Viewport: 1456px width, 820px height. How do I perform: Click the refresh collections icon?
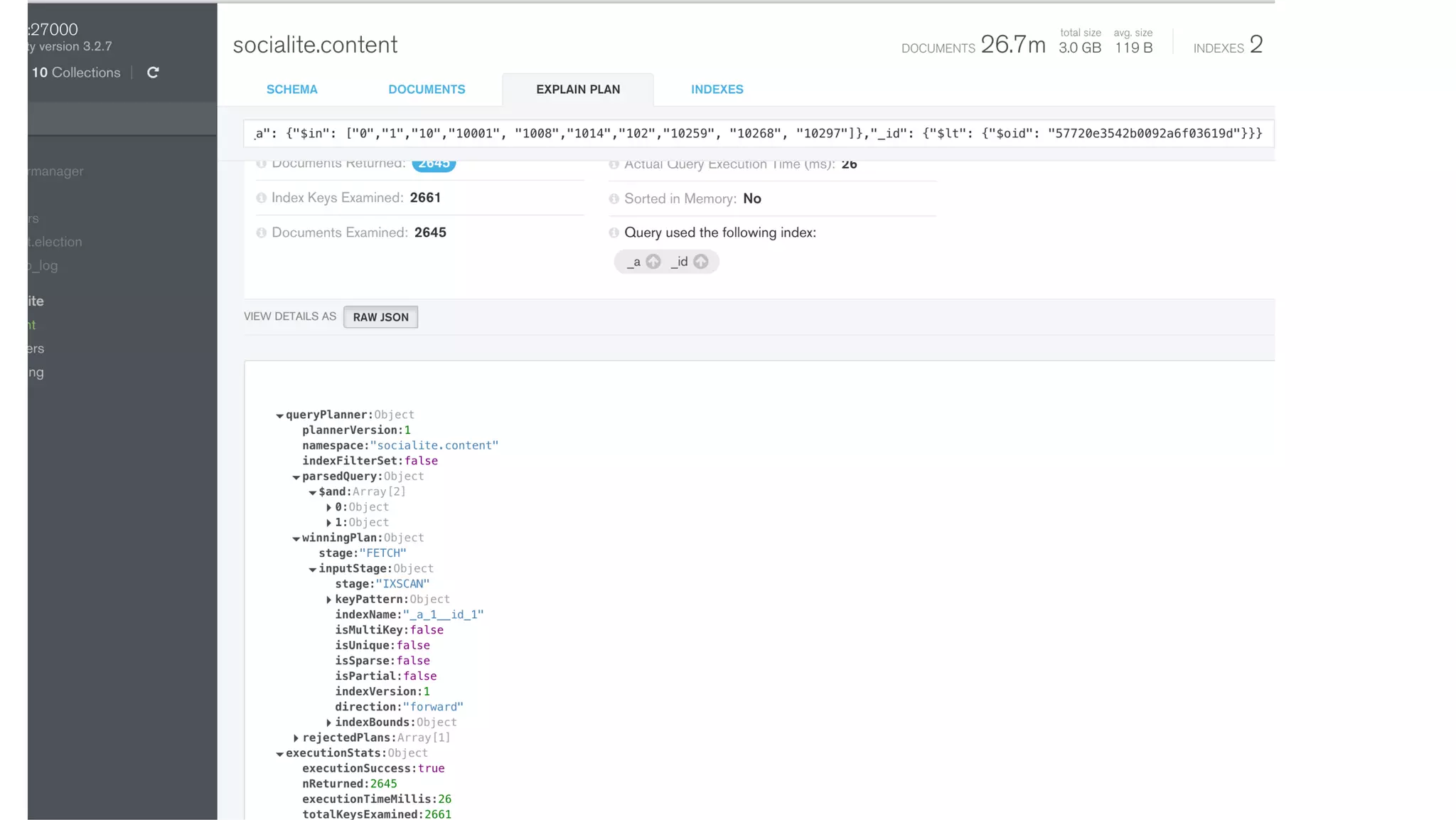152,73
